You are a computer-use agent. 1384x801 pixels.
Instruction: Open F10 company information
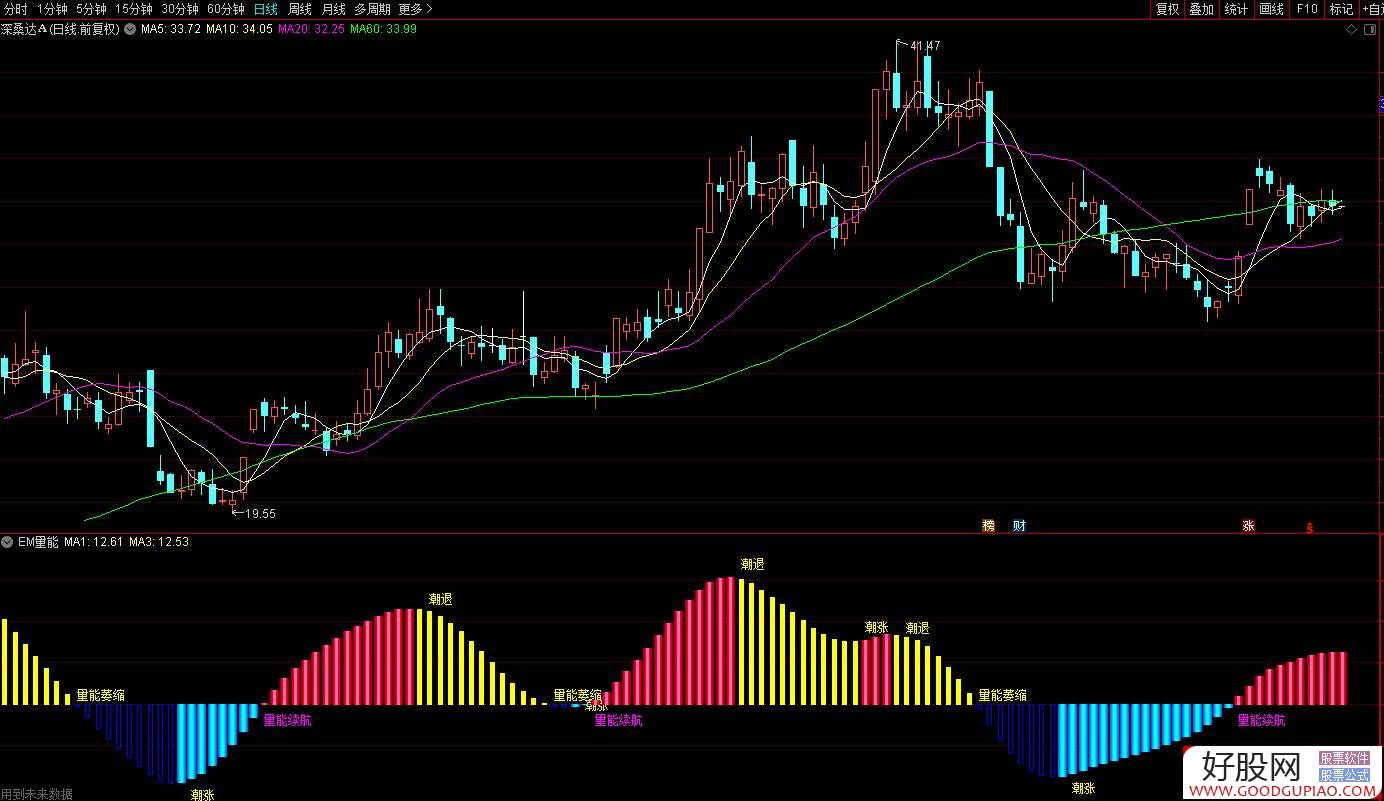1306,9
